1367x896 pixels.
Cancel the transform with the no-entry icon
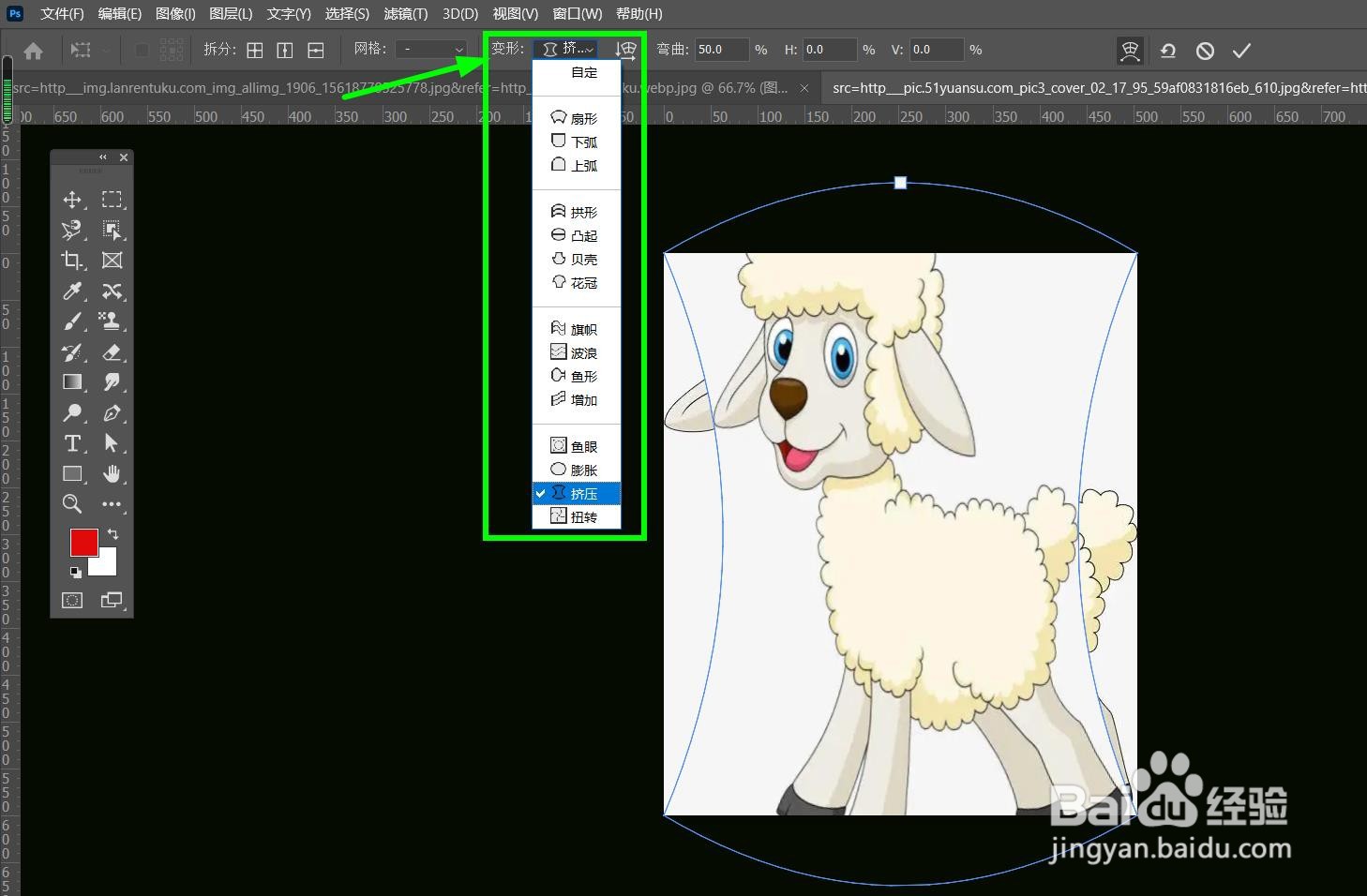(1205, 51)
